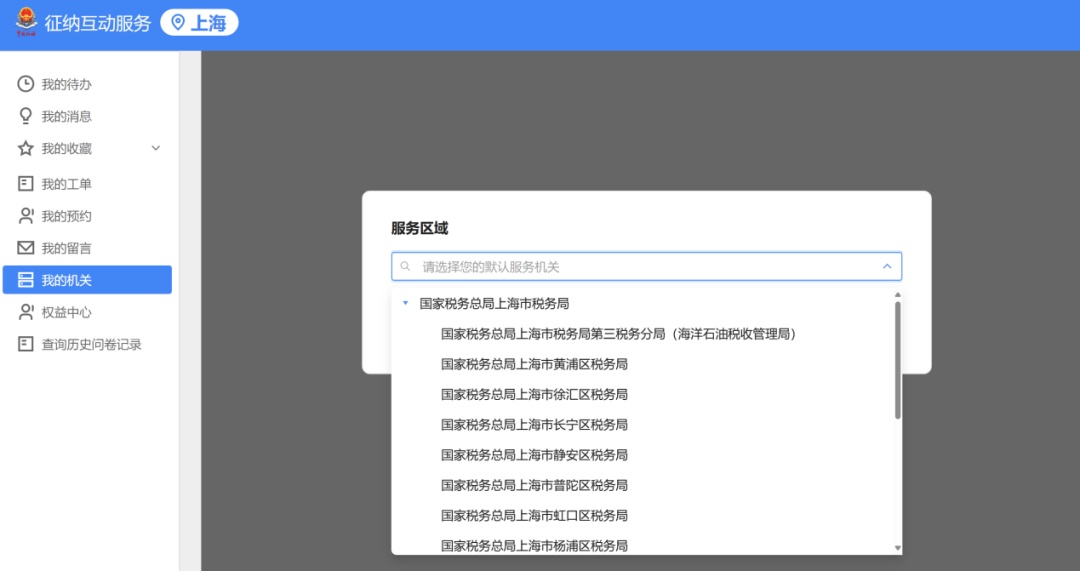Collapse the 国家税务总局上海市税务局 tree node
This screenshot has height=571, width=1080.
click(x=405, y=303)
